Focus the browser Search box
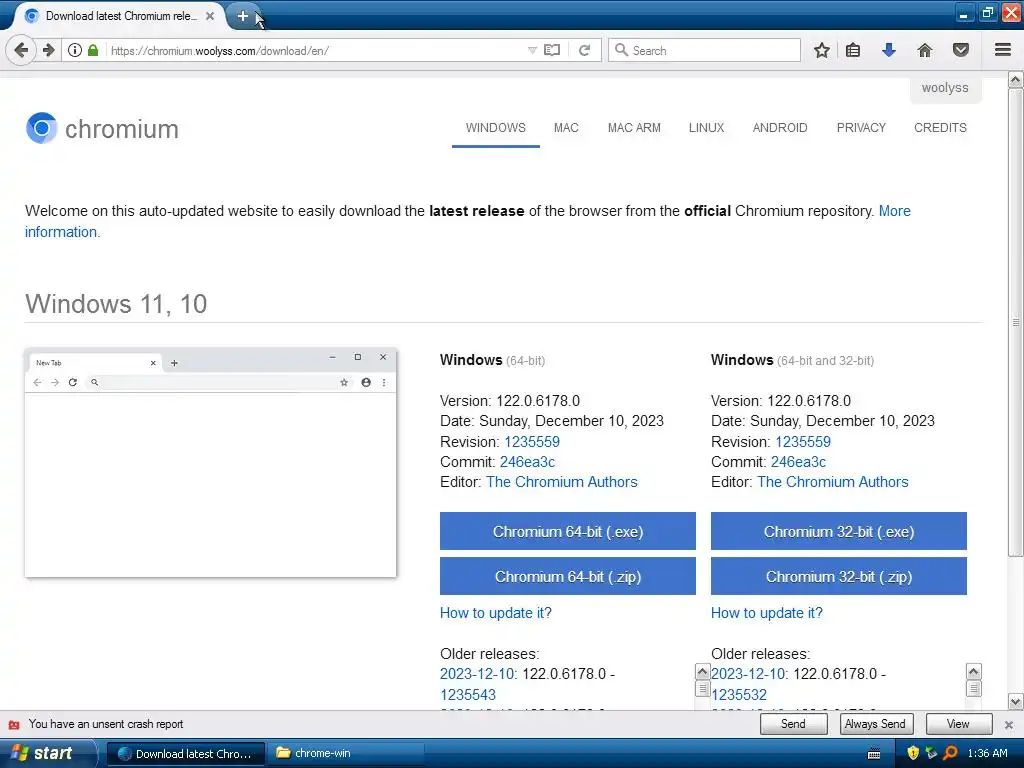Image resolution: width=1024 pixels, height=768 pixels. point(705,50)
